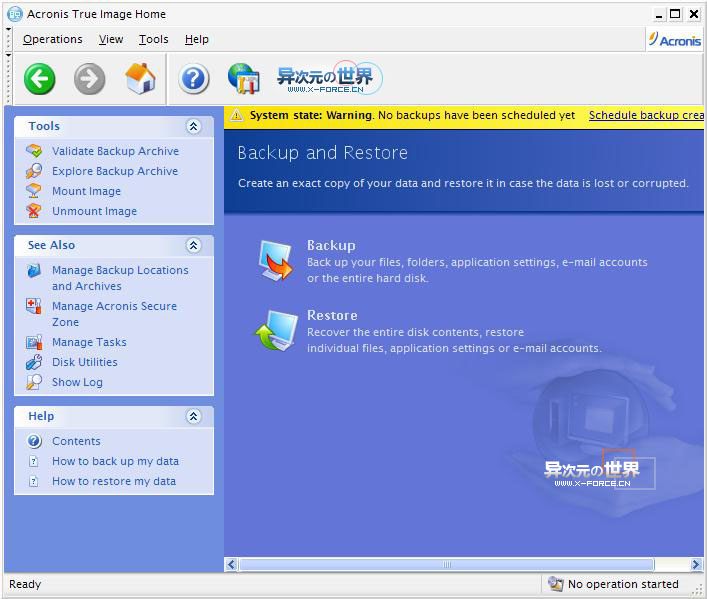Open the Tools menu in menu bar

coord(154,39)
